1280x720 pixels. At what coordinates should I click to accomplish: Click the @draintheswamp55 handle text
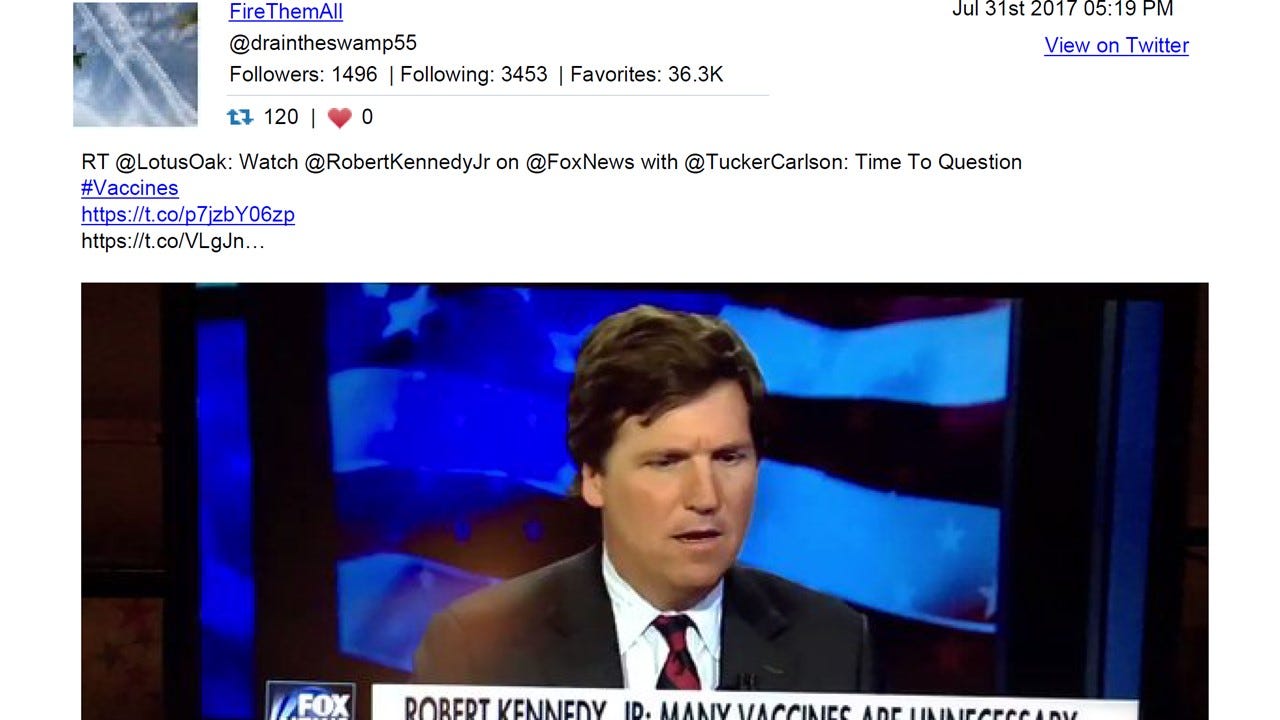pos(323,43)
